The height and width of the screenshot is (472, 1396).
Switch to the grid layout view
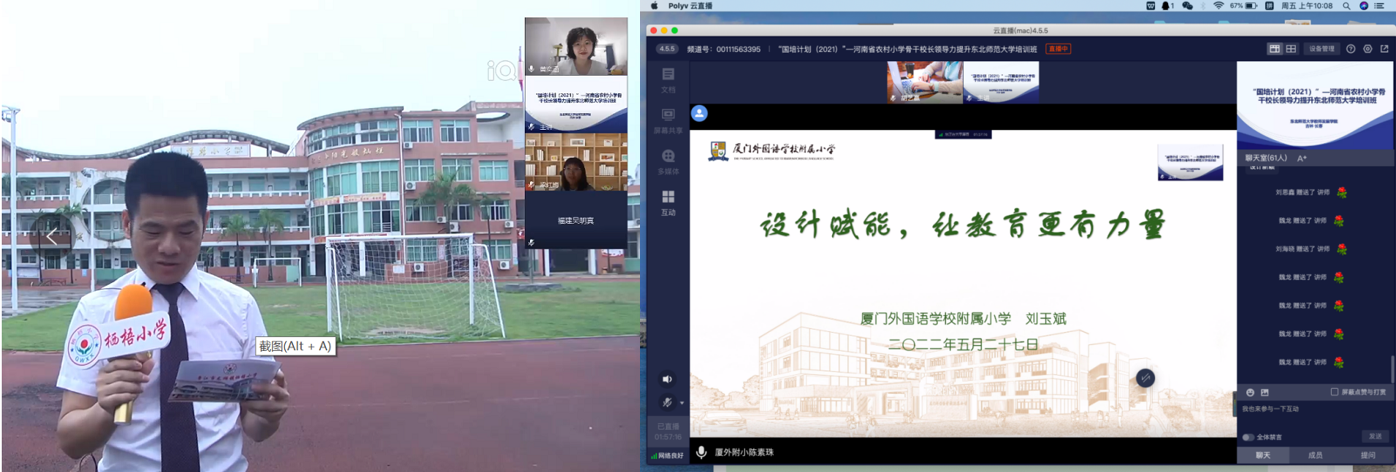[x=1291, y=49]
